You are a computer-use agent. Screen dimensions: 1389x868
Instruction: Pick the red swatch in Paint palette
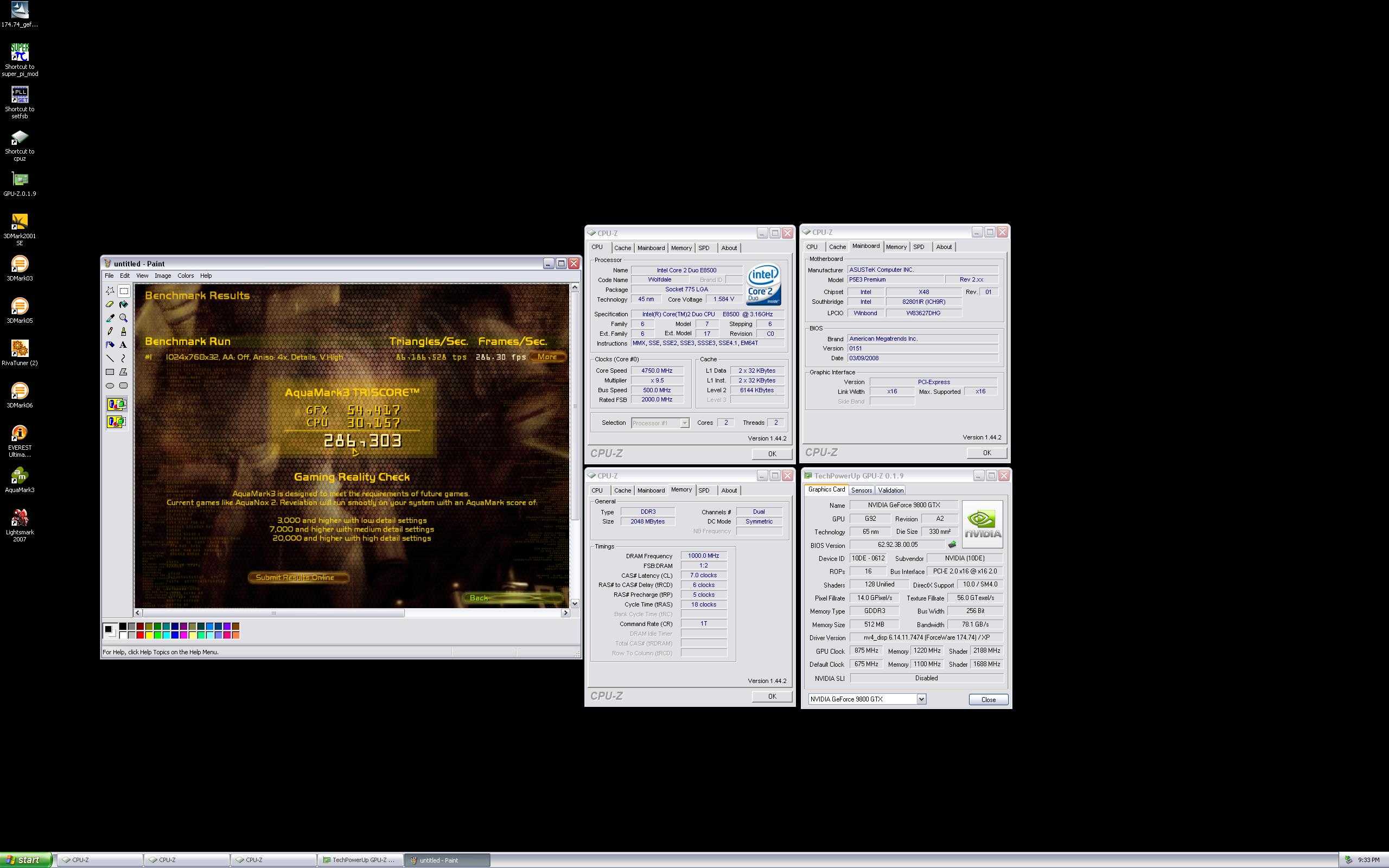[140, 635]
